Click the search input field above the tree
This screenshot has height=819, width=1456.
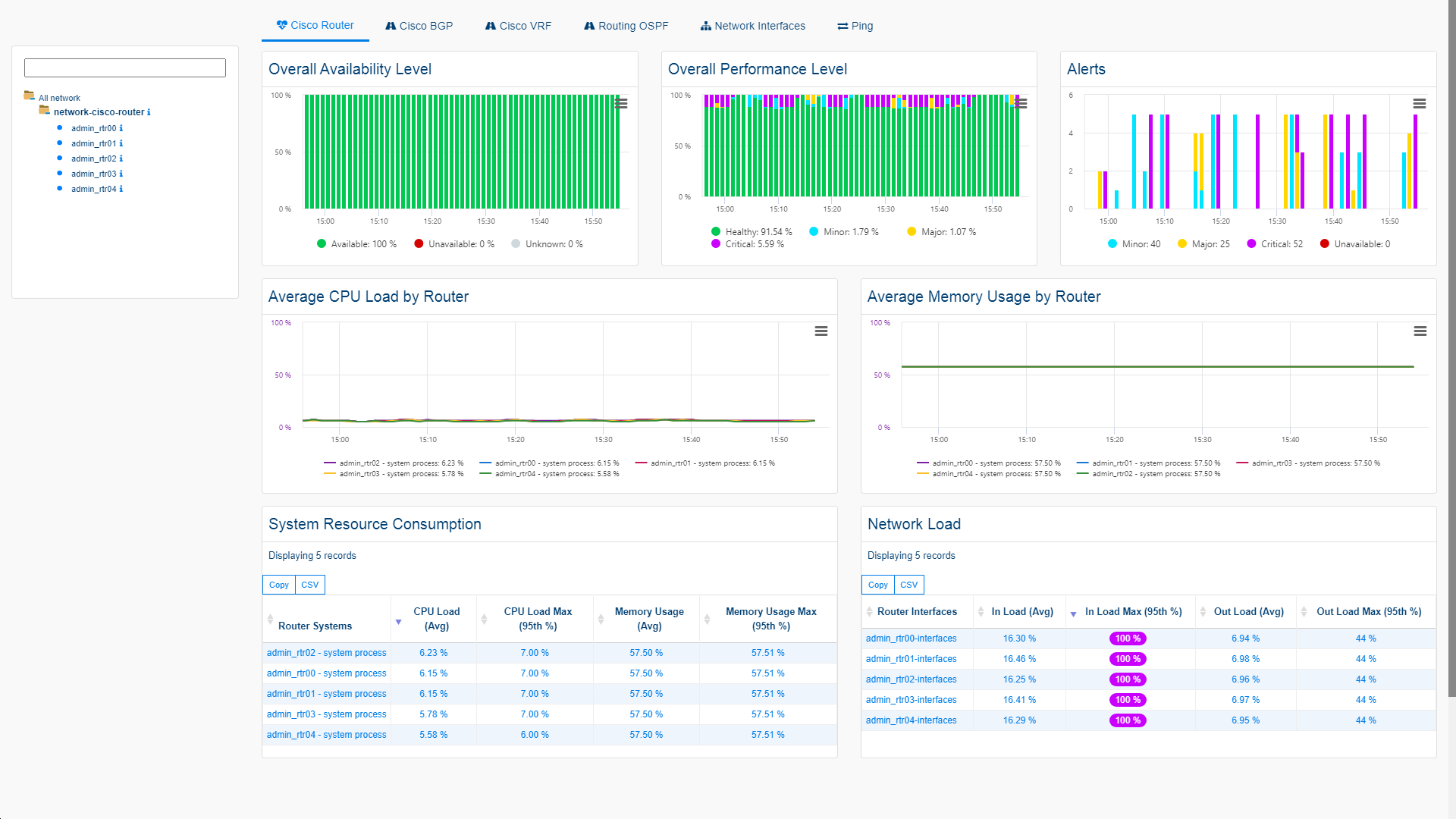tap(125, 68)
